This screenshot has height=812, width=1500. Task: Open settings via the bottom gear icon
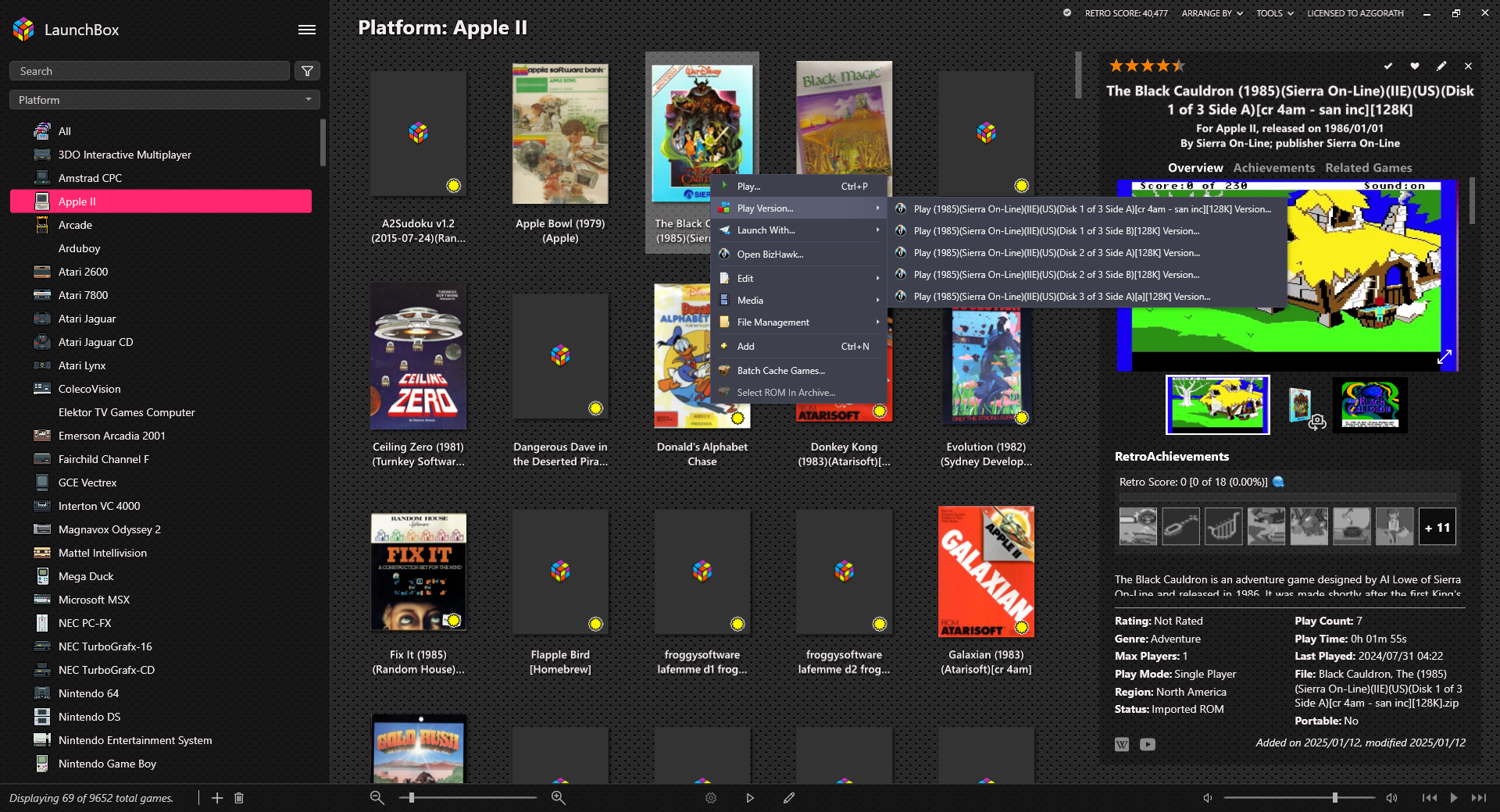711,798
